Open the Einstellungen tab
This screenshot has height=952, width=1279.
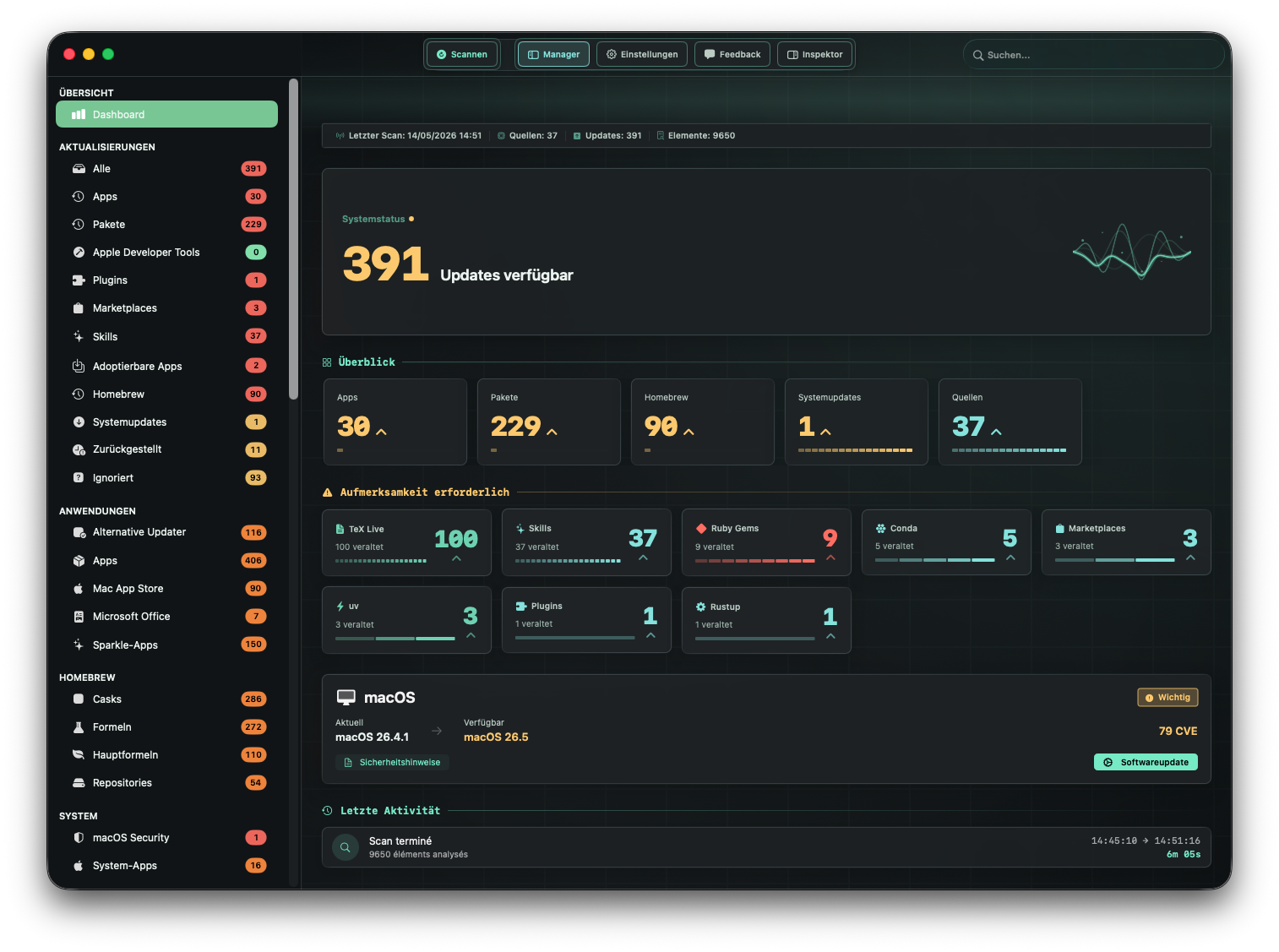click(x=642, y=55)
